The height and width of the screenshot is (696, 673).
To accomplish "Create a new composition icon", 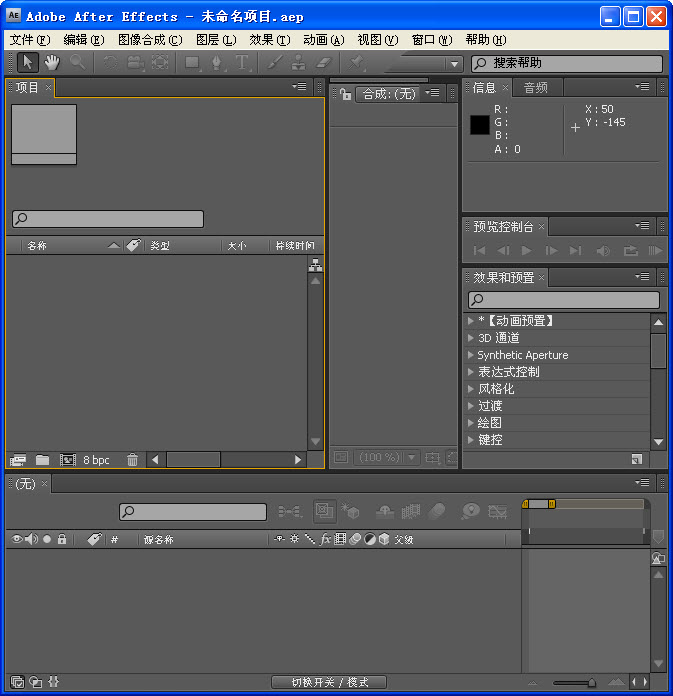I will click(x=67, y=460).
